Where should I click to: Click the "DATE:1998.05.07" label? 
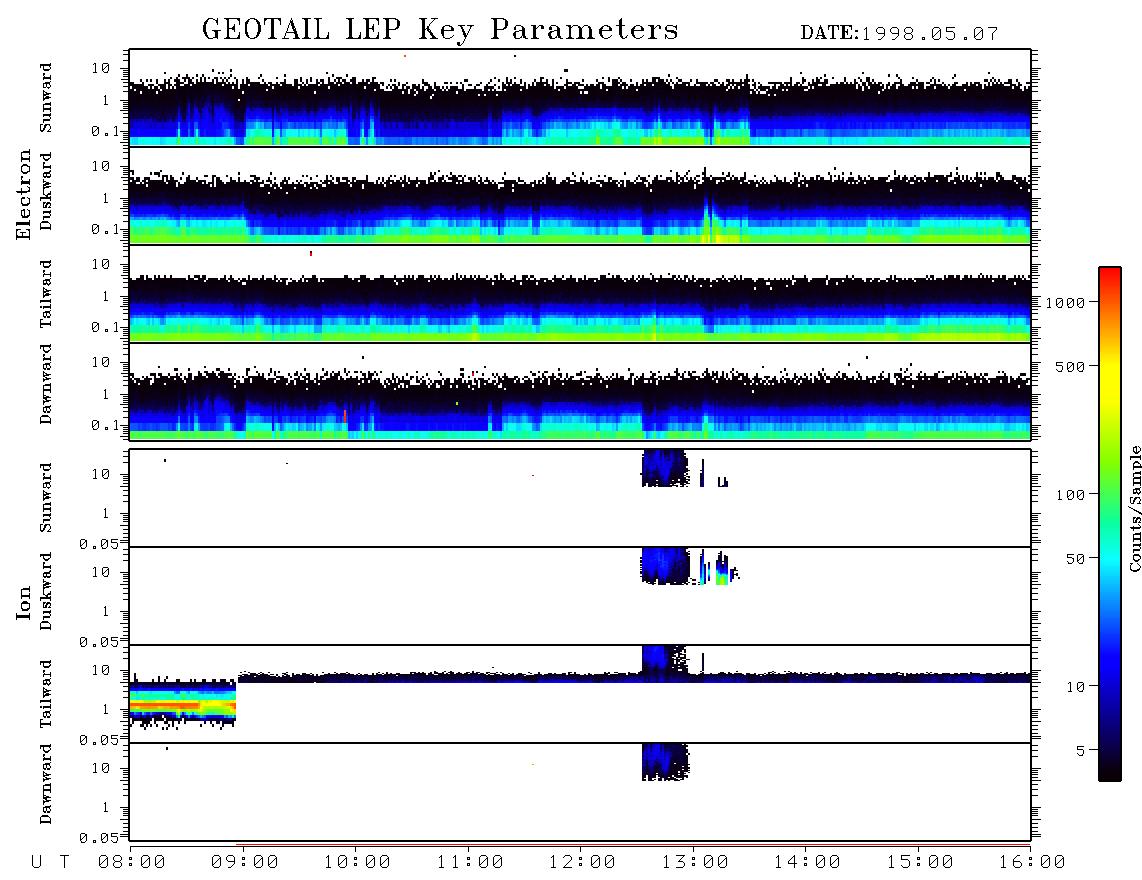coord(899,34)
